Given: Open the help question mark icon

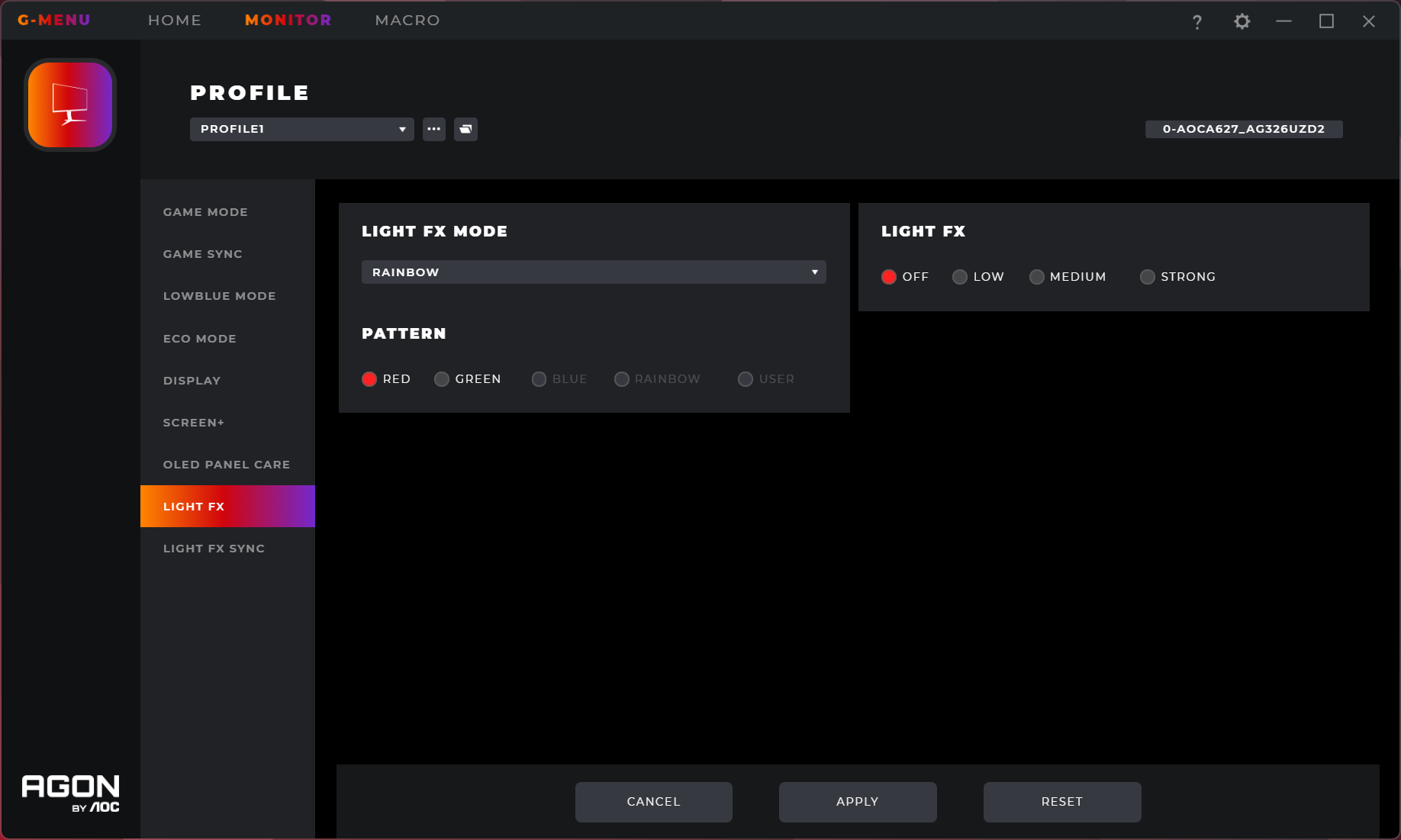Looking at the screenshot, I should (1197, 21).
